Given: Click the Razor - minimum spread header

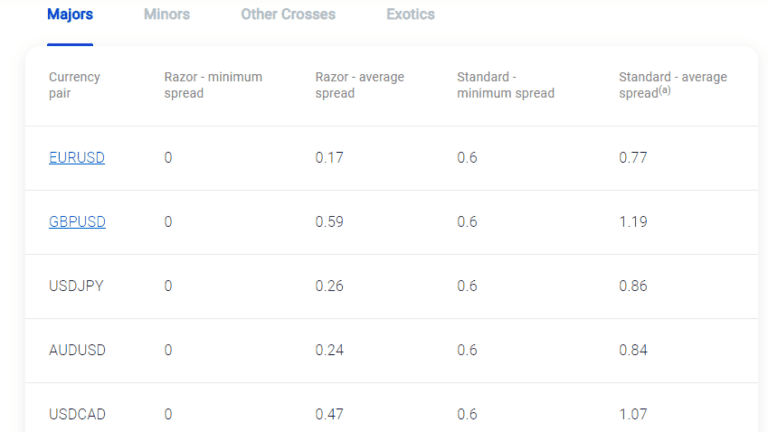Looking at the screenshot, I should 213,85.
